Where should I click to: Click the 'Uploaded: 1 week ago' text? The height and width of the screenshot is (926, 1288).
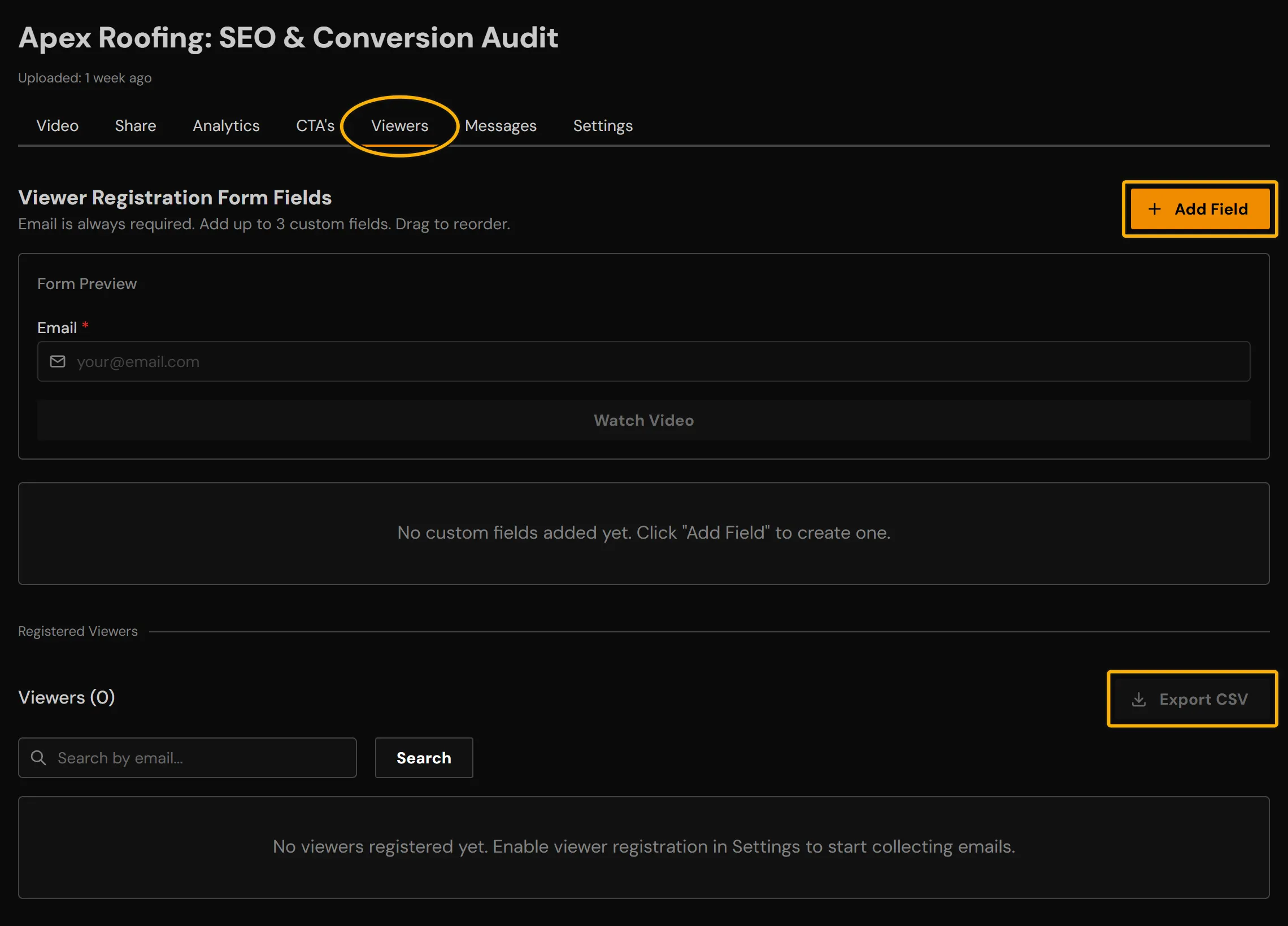85,78
